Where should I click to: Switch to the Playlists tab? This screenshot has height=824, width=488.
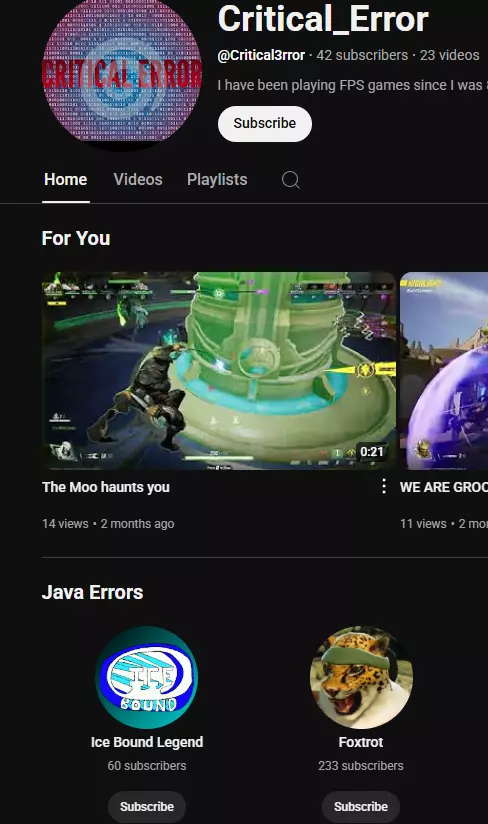point(217,180)
